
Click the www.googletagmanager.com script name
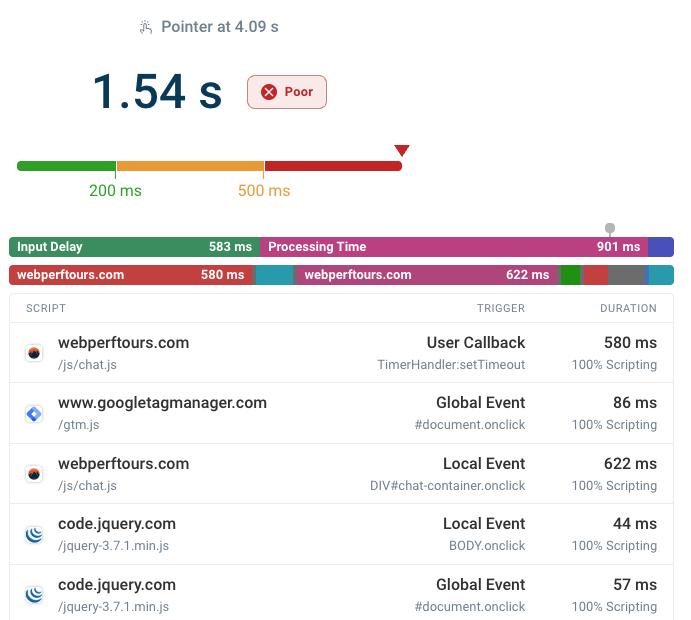click(x=162, y=403)
